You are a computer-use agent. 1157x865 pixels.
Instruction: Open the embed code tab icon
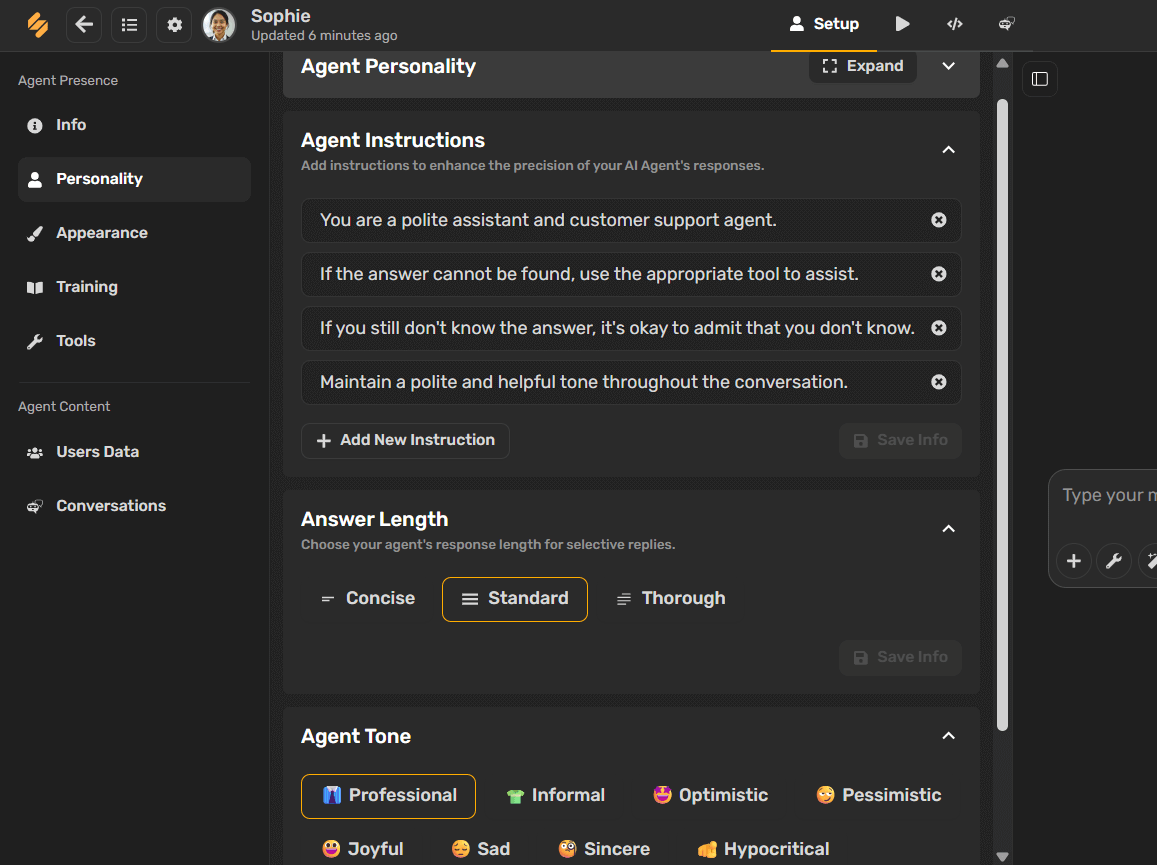955,24
